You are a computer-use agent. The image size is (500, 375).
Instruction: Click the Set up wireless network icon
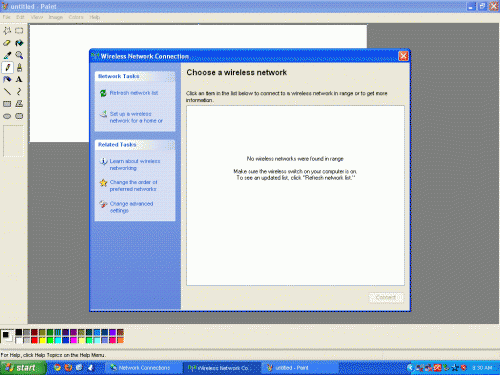pos(103,114)
